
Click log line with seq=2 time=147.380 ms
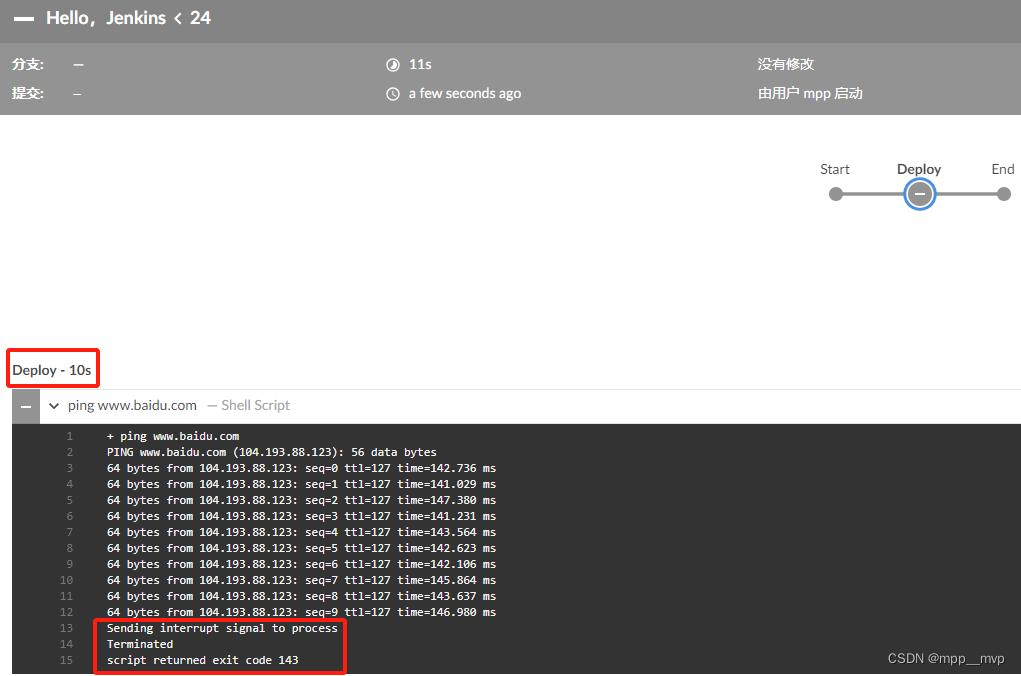(x=301, y=500)
